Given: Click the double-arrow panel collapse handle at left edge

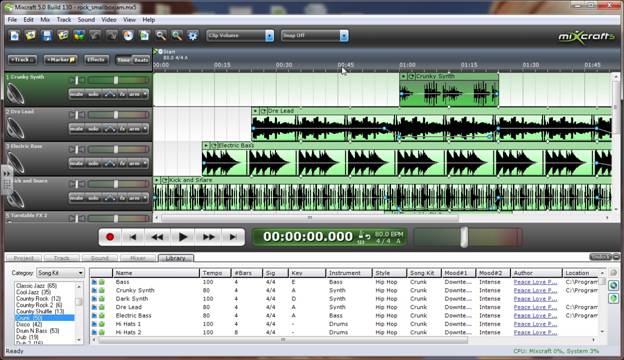Looking at the screenshot, I should 7,174.
